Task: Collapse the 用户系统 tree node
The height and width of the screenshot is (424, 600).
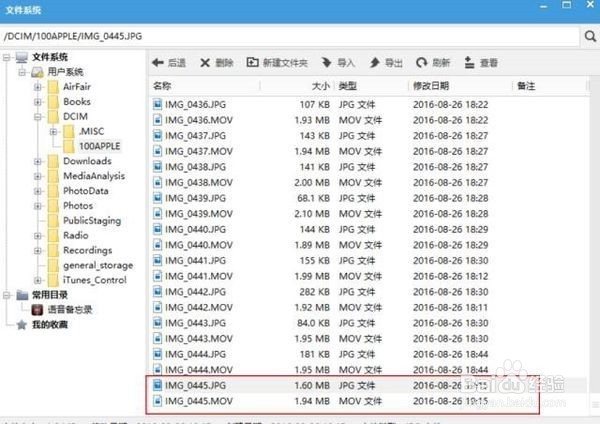Action: [x=22, y=72]
